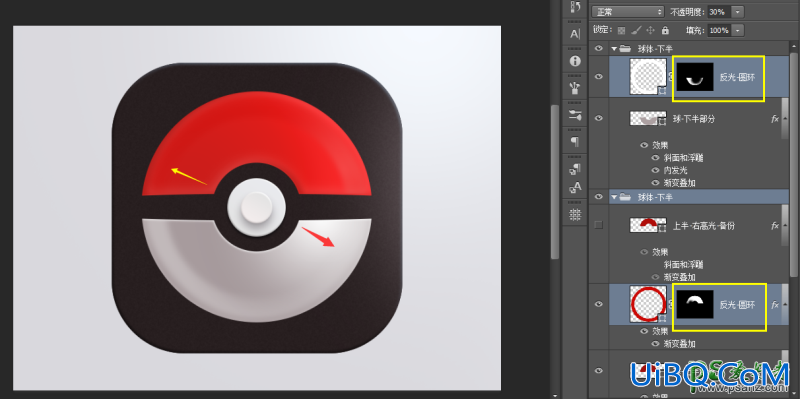800x399 pixels.
Task: Click the lock image pixels brush icon
Action: click(x=636, y=30)
